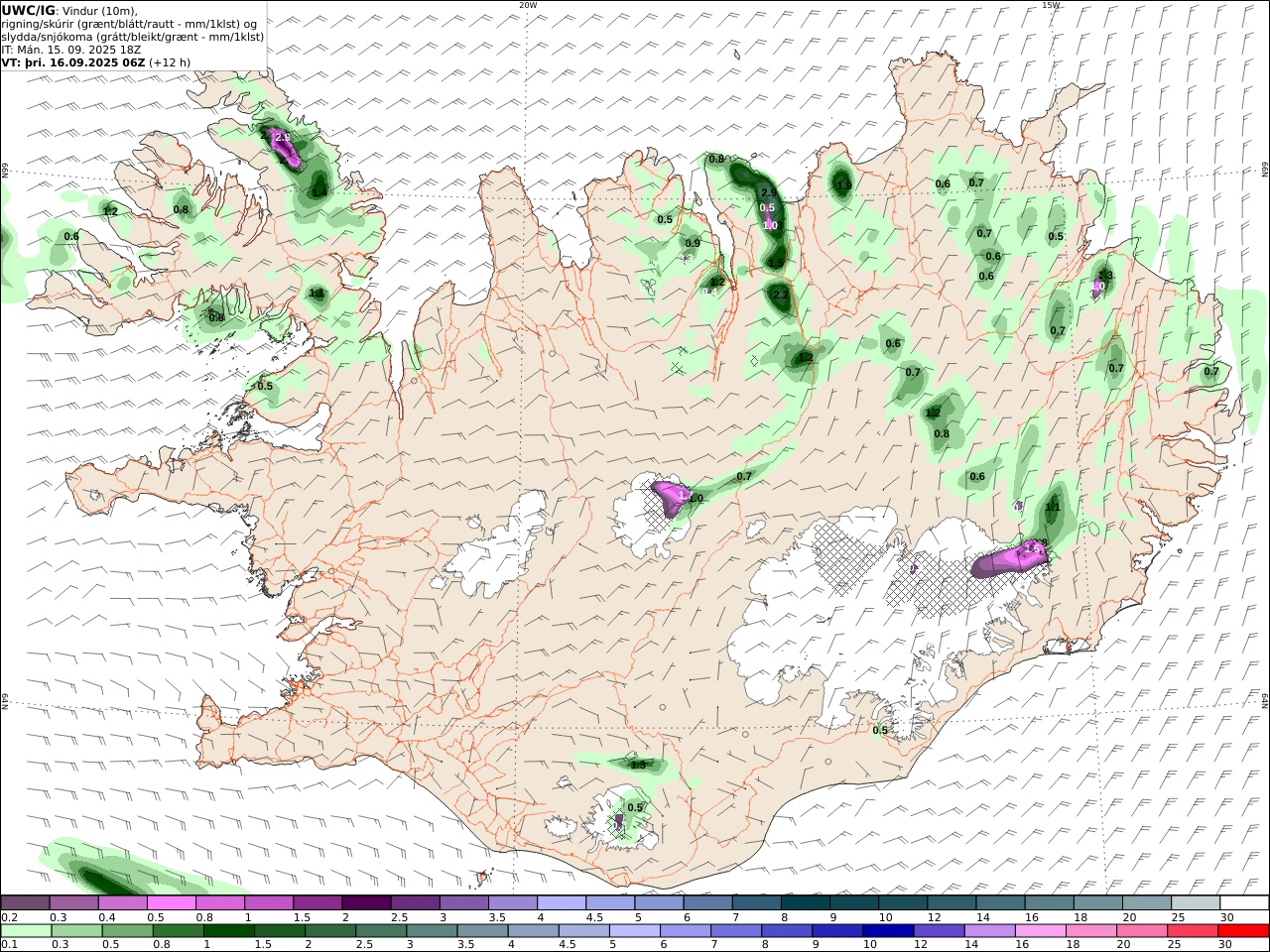Click the 'IT: Mán. 15. 09. 2025 18Z' line
Viewport: 1270px width, 952px height.
[x=69, y=49]
